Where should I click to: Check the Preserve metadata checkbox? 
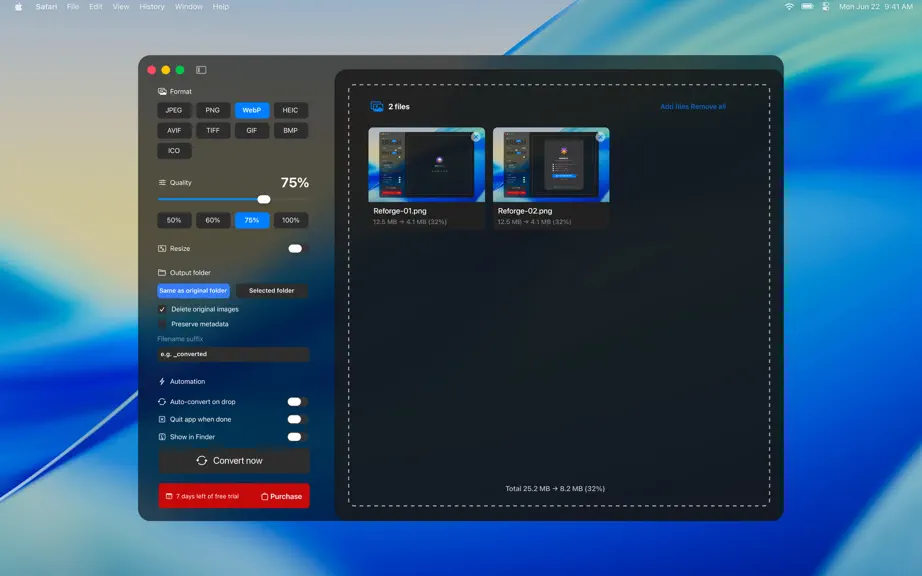pyautogui.click(x=162, y=324)
